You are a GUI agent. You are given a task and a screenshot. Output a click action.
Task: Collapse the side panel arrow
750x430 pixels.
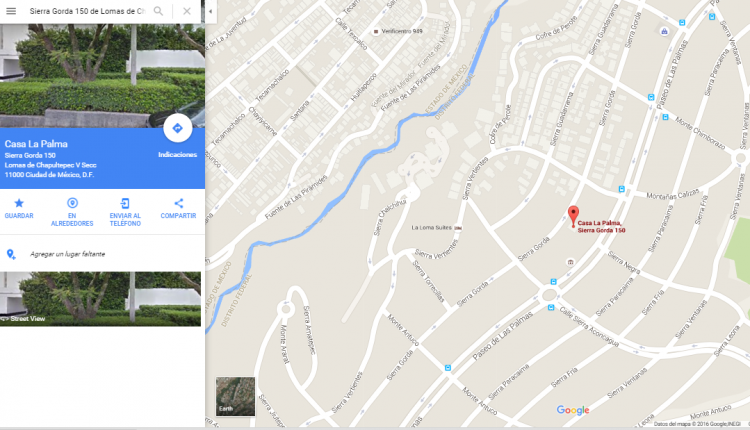(x=210, y=11)
